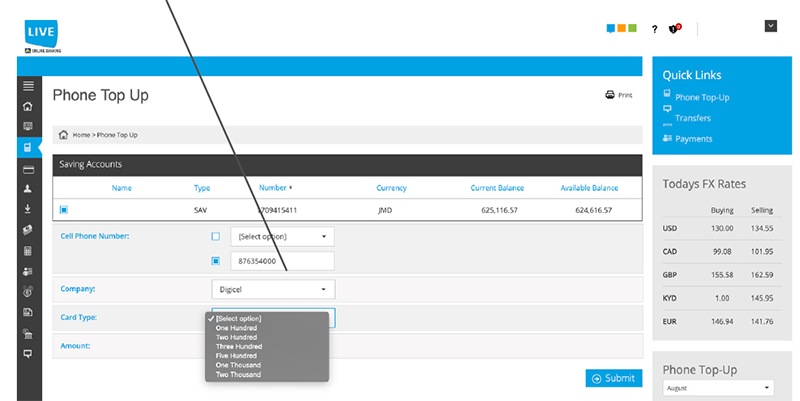Choose Five Hundred card type
Screen dimensions: 800x401
(236, 356)
